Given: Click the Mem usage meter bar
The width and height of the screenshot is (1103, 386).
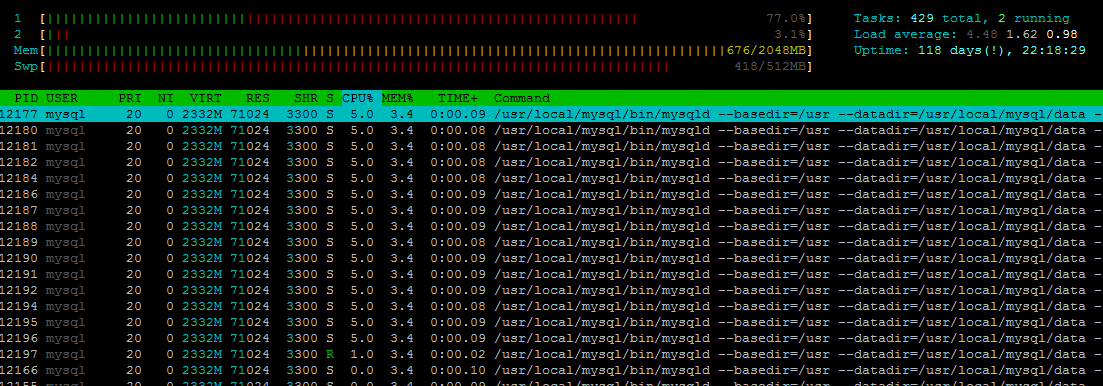Looking at the screenshot, I should [426, 51].
